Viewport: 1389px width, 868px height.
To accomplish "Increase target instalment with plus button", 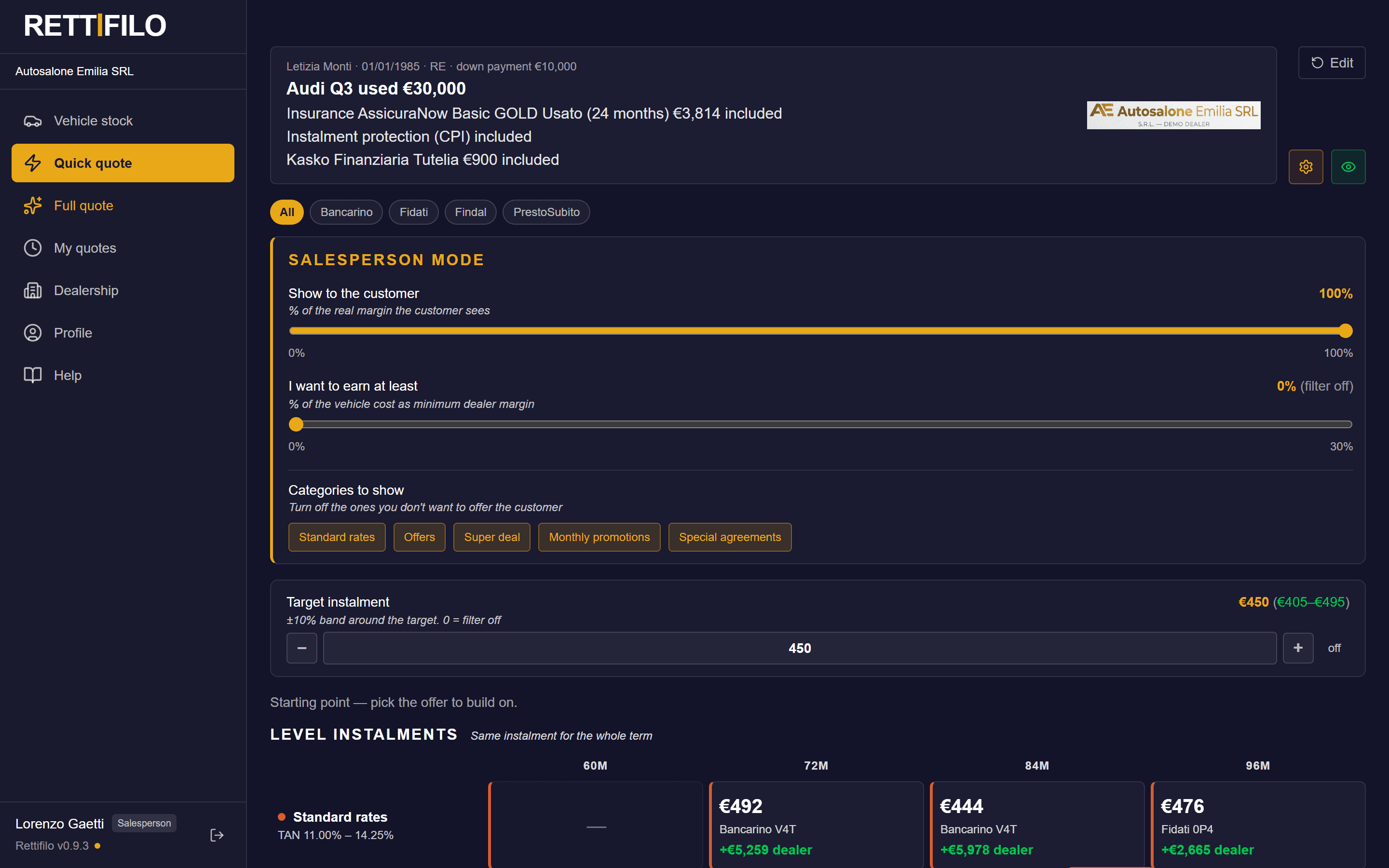I will (x=1298, y=648).
